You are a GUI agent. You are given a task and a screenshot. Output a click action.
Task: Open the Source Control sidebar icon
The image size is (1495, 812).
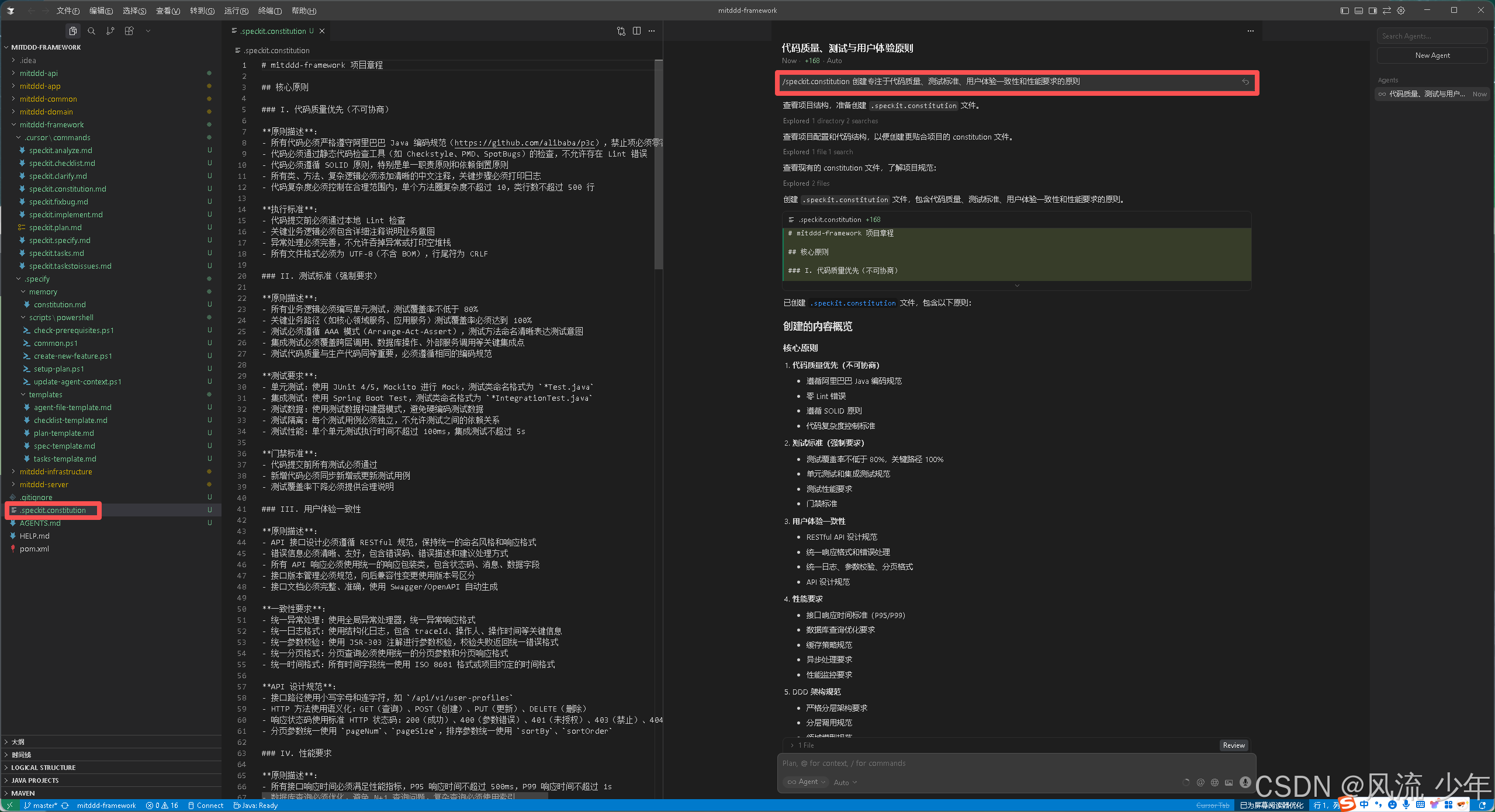click(x=110, y=31)
